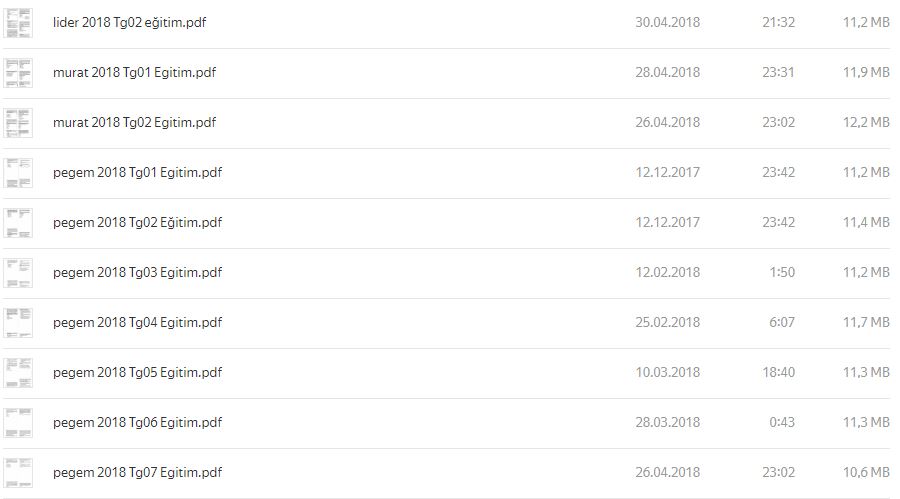Screen dimensions: 900x499
Task: Select file name murat 2018 Tg02 Egitim.pdf
Action: click(134, 122)
